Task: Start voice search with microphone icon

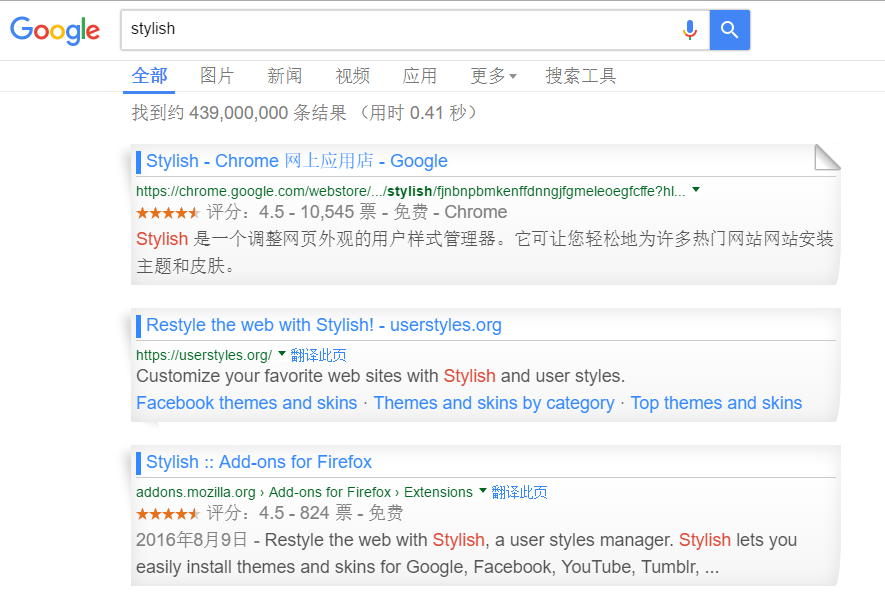Action: 689,30
